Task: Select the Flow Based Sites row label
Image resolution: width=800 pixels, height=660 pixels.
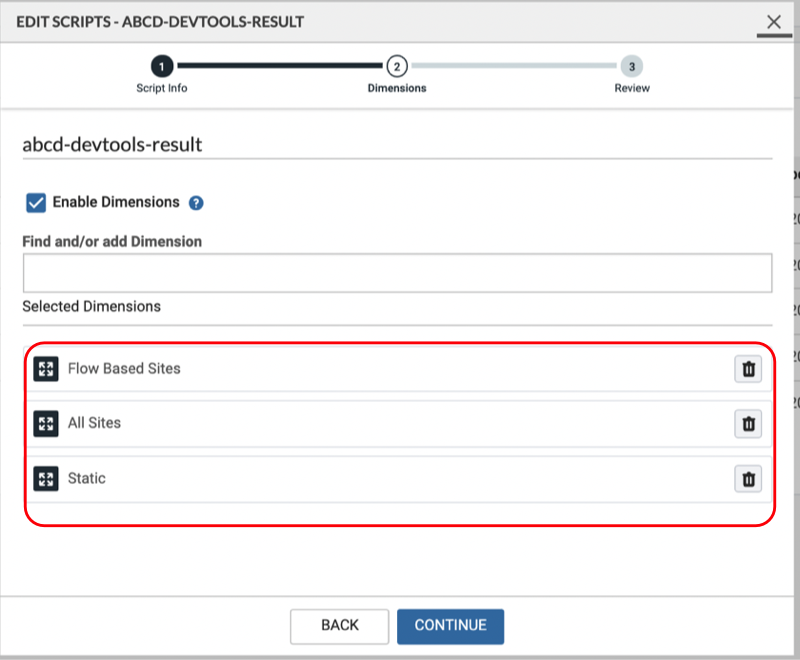Action: click(124, 369)
